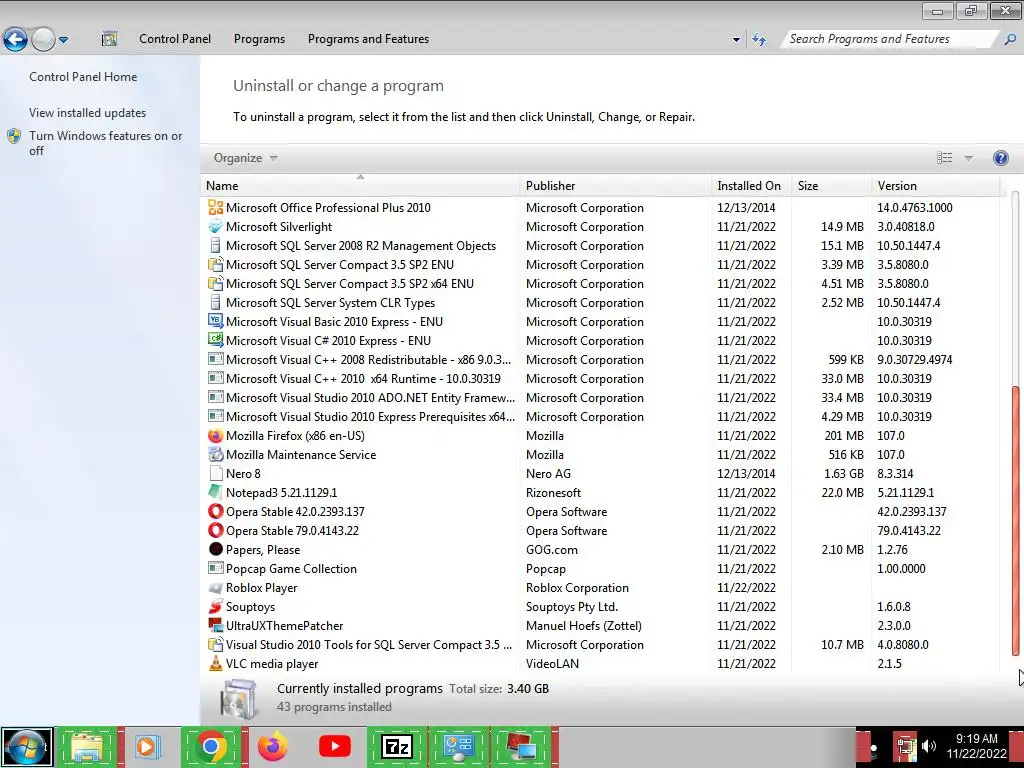Viewport: 1024px width, 768px height.
Task: Expand the address bar history dropdown
Action: [x=736, y=40]
